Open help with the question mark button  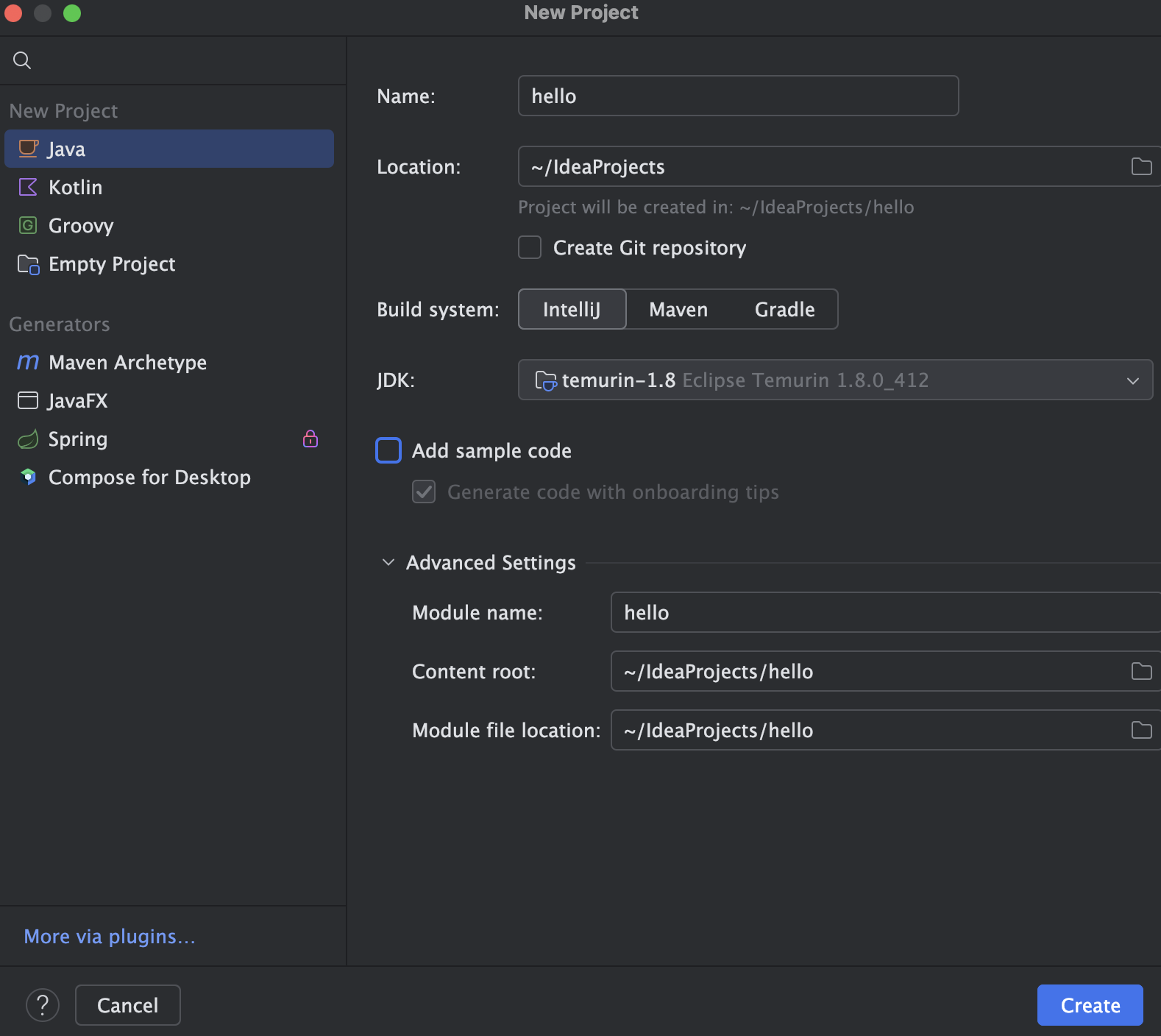(43, 1005)
